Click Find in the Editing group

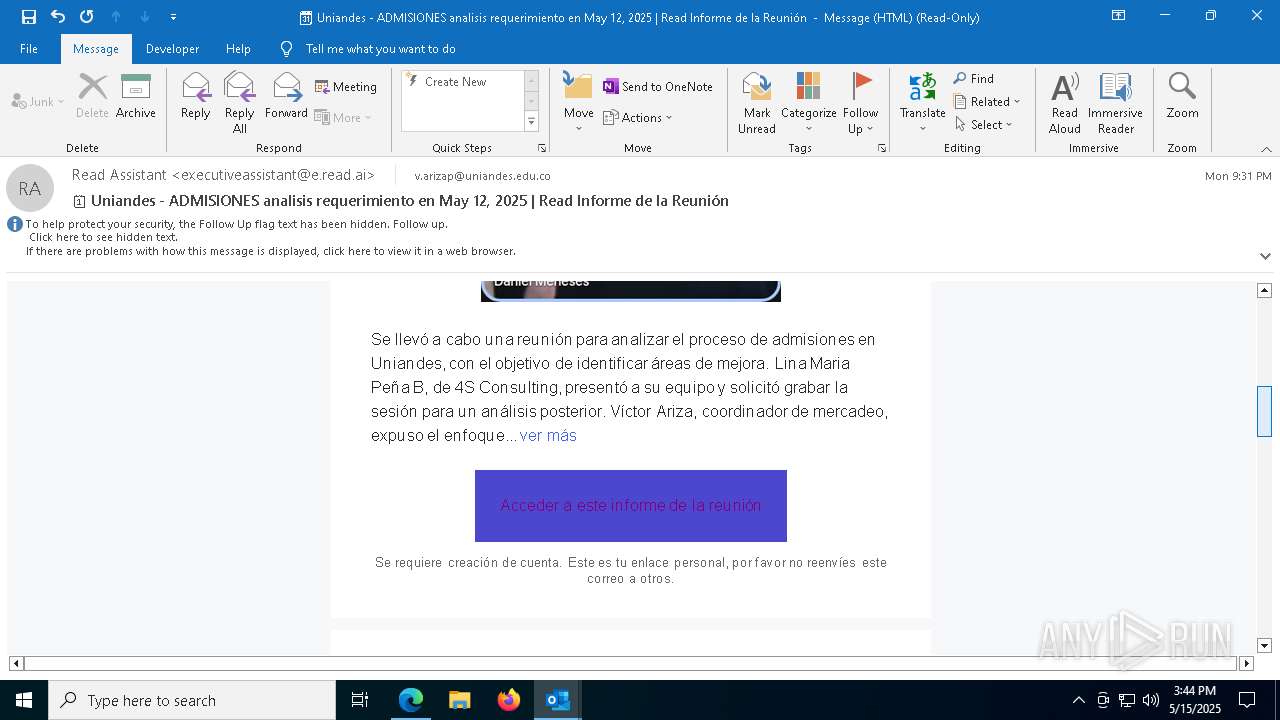[x=974, y=78]
